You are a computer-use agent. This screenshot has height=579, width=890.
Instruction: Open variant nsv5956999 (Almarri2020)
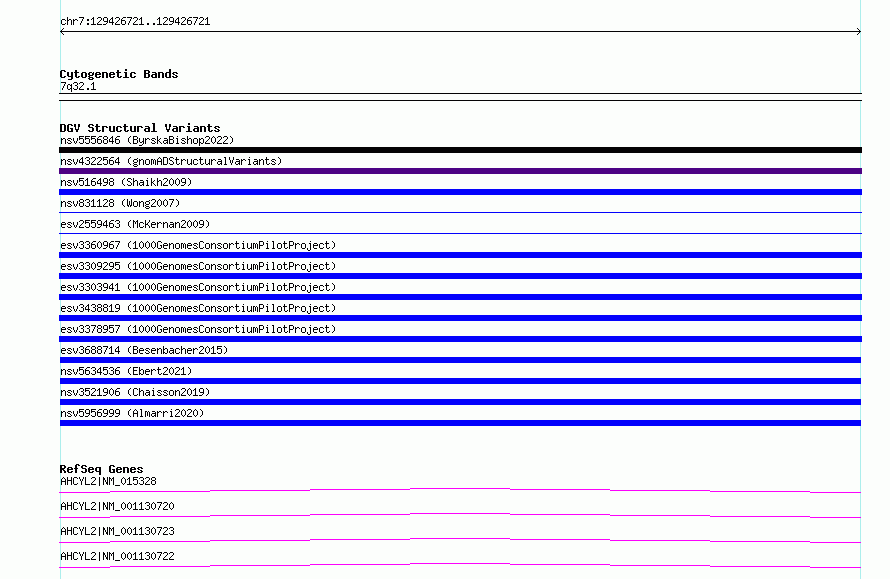tap(132, 413)
